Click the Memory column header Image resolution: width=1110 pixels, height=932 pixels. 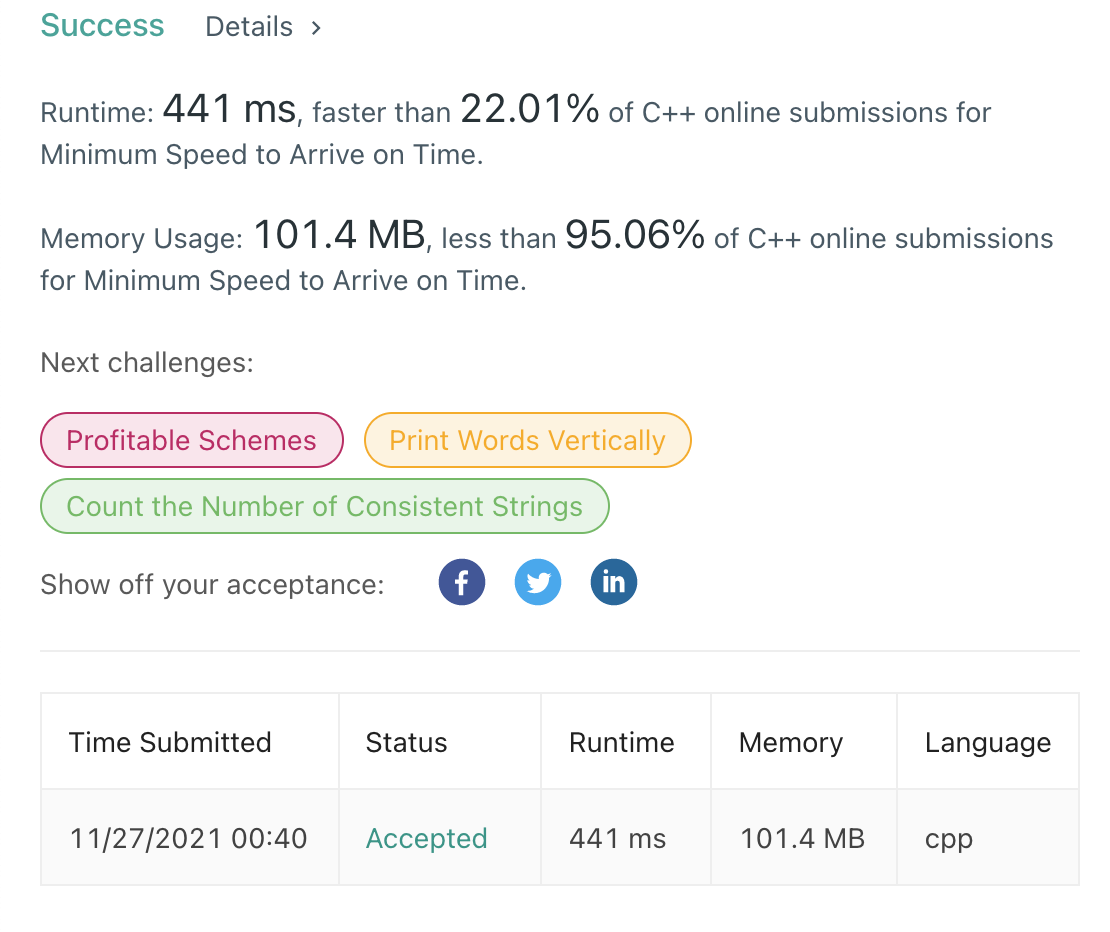[x=790, y=742]
